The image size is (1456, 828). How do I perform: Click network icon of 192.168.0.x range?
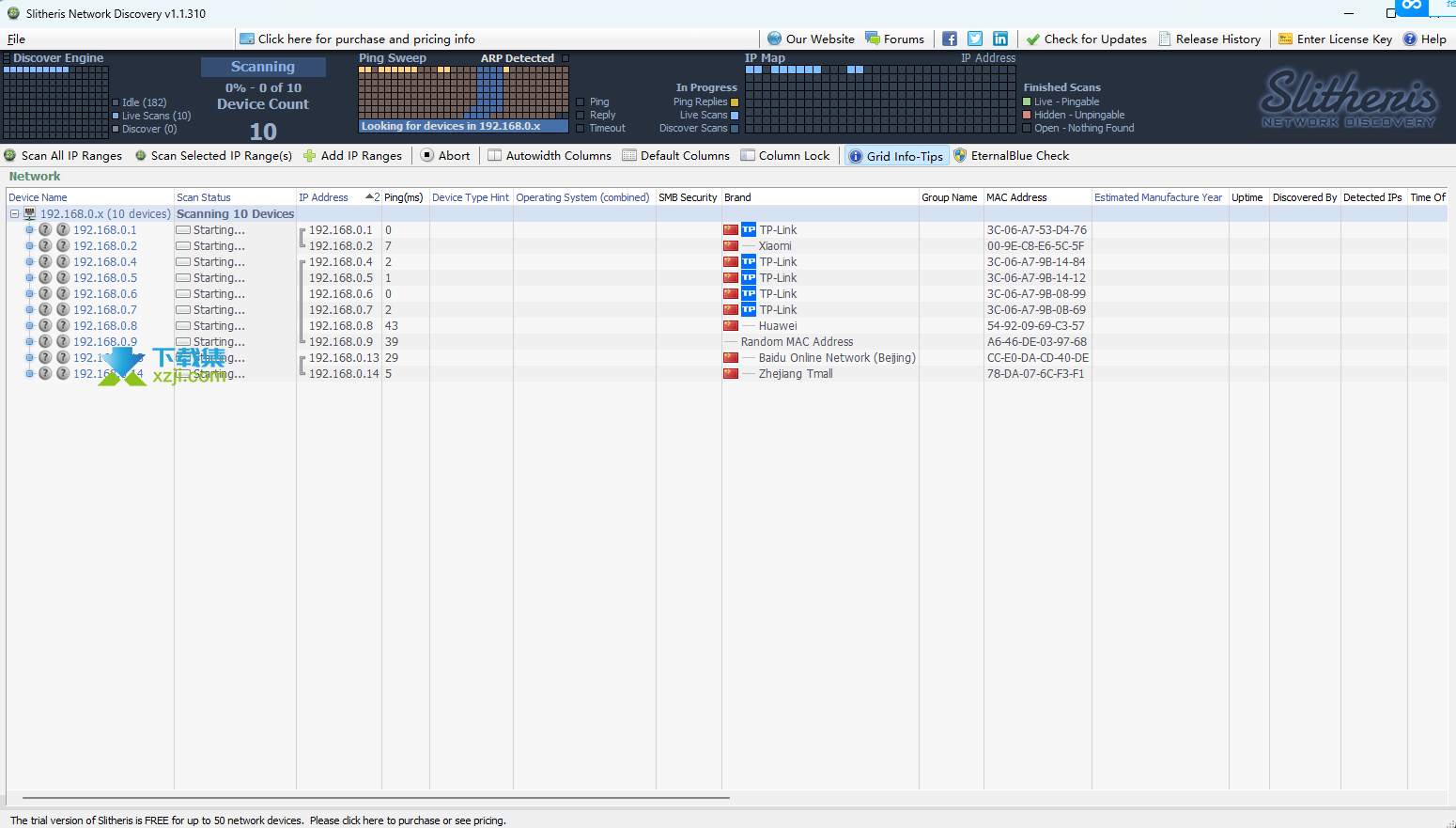click(30, 213)
